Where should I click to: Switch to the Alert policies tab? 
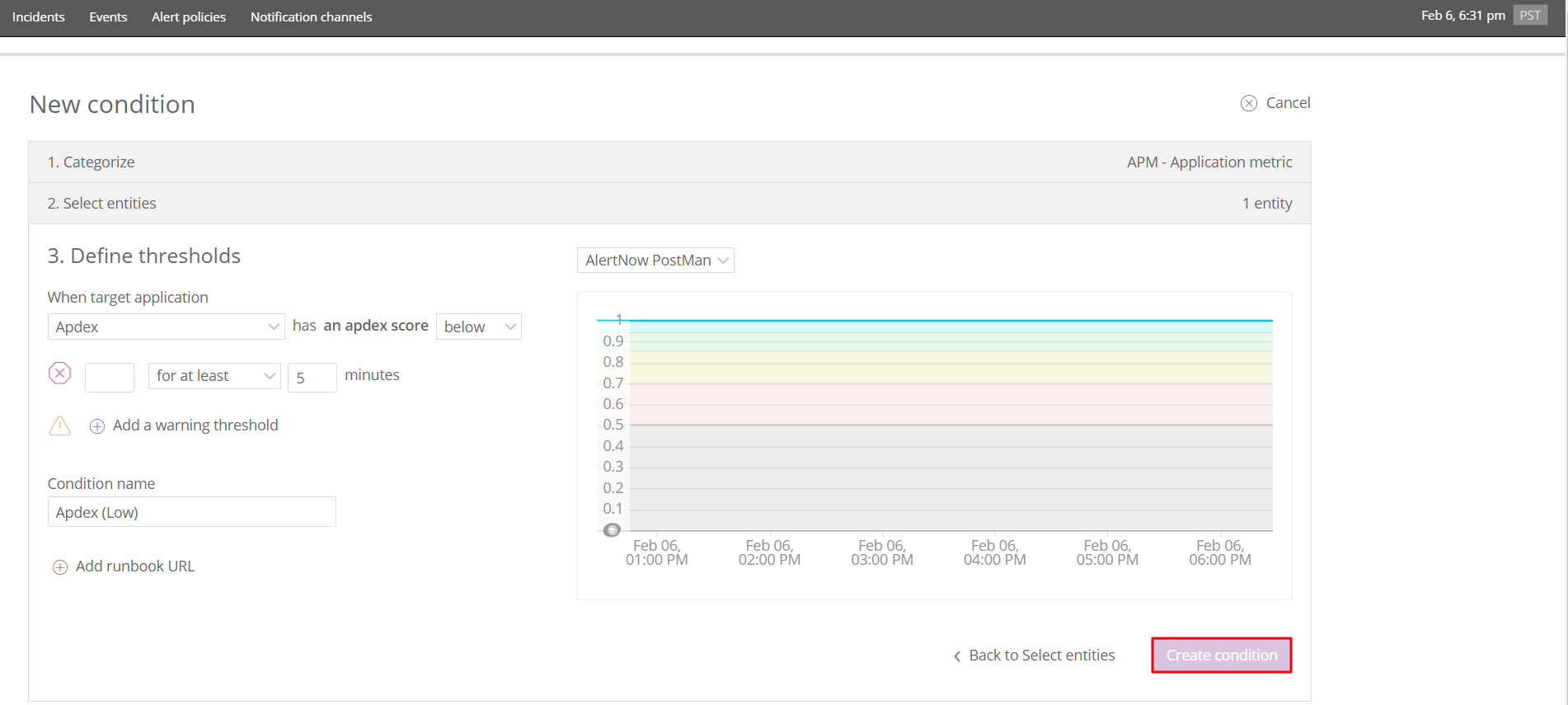point(189,17)
